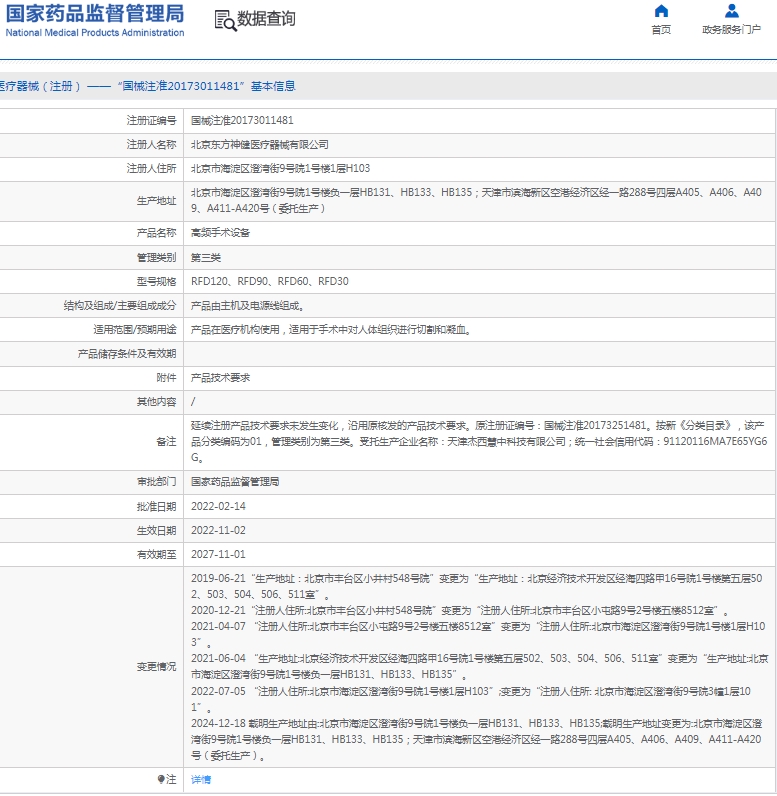
Task: Click approval dept 国家药品监督管理局 value
Action: (235, 482)
